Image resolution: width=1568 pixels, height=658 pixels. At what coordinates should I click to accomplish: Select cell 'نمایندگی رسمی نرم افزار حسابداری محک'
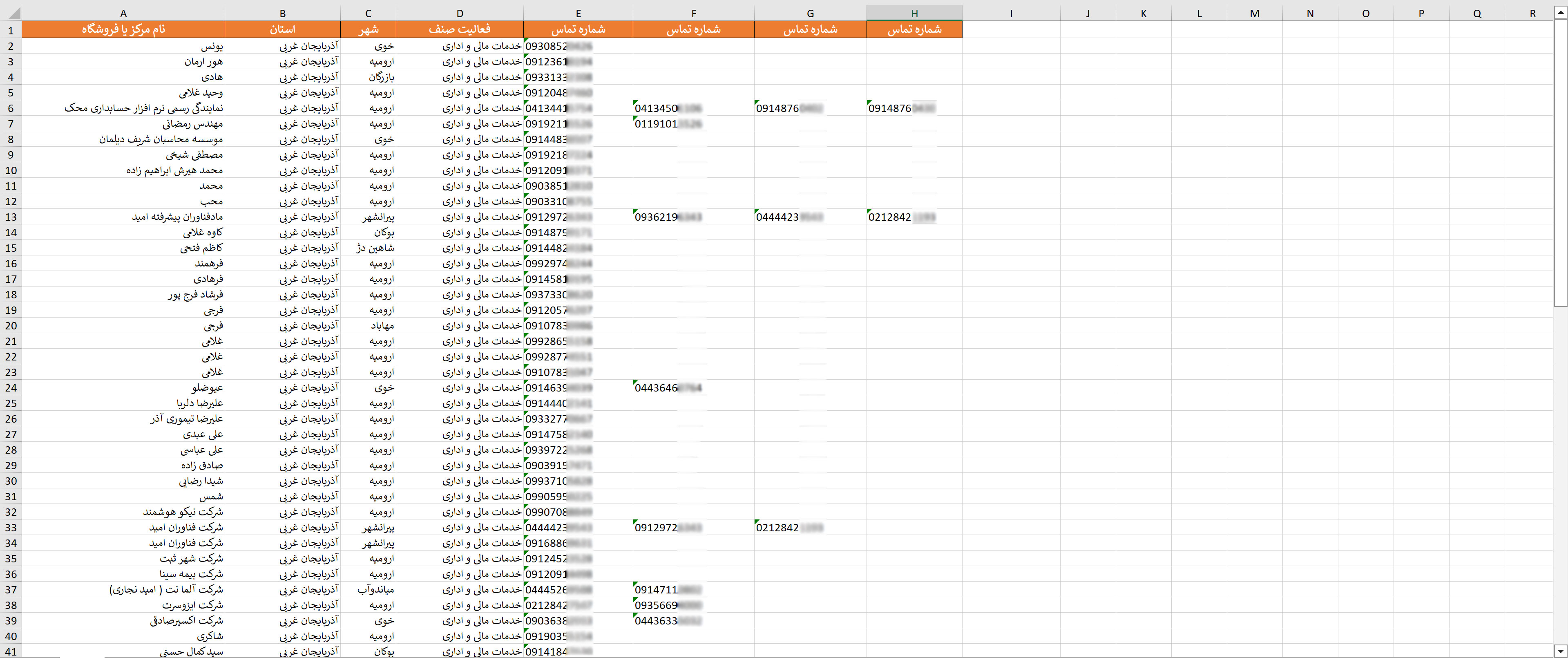(x=123, y=108)
